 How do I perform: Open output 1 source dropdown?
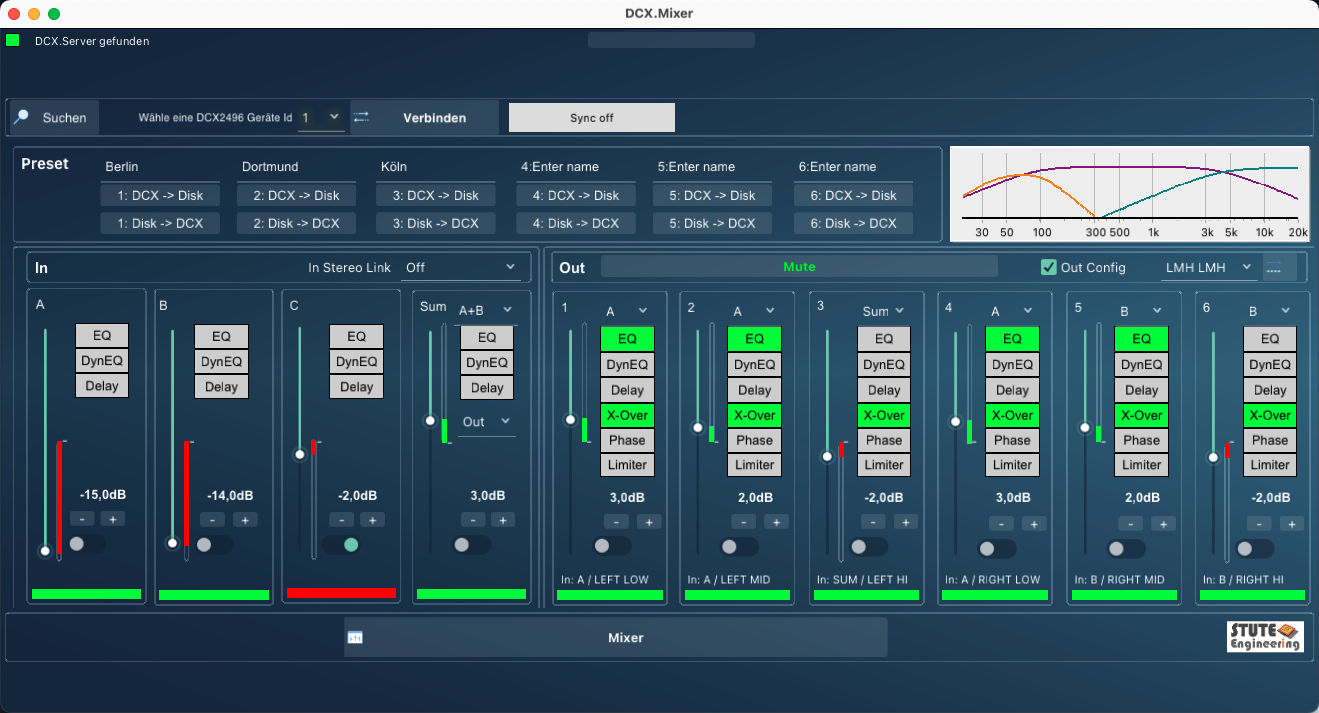(627, 311)
